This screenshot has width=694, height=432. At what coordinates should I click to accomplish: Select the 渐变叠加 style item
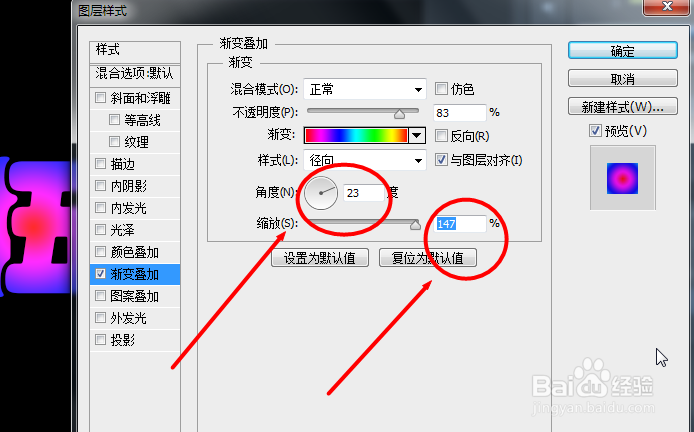click(x=135, y=274)
